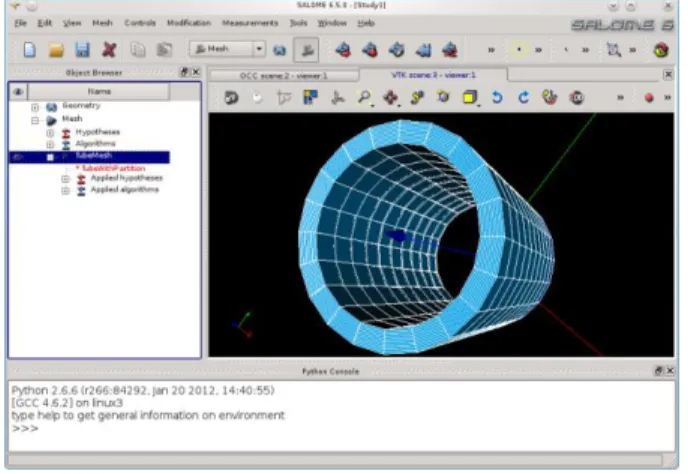Viewport: 688px width, 474px height.
Task: Undock the Object Browser panel
Action: (x=184, y=72)
